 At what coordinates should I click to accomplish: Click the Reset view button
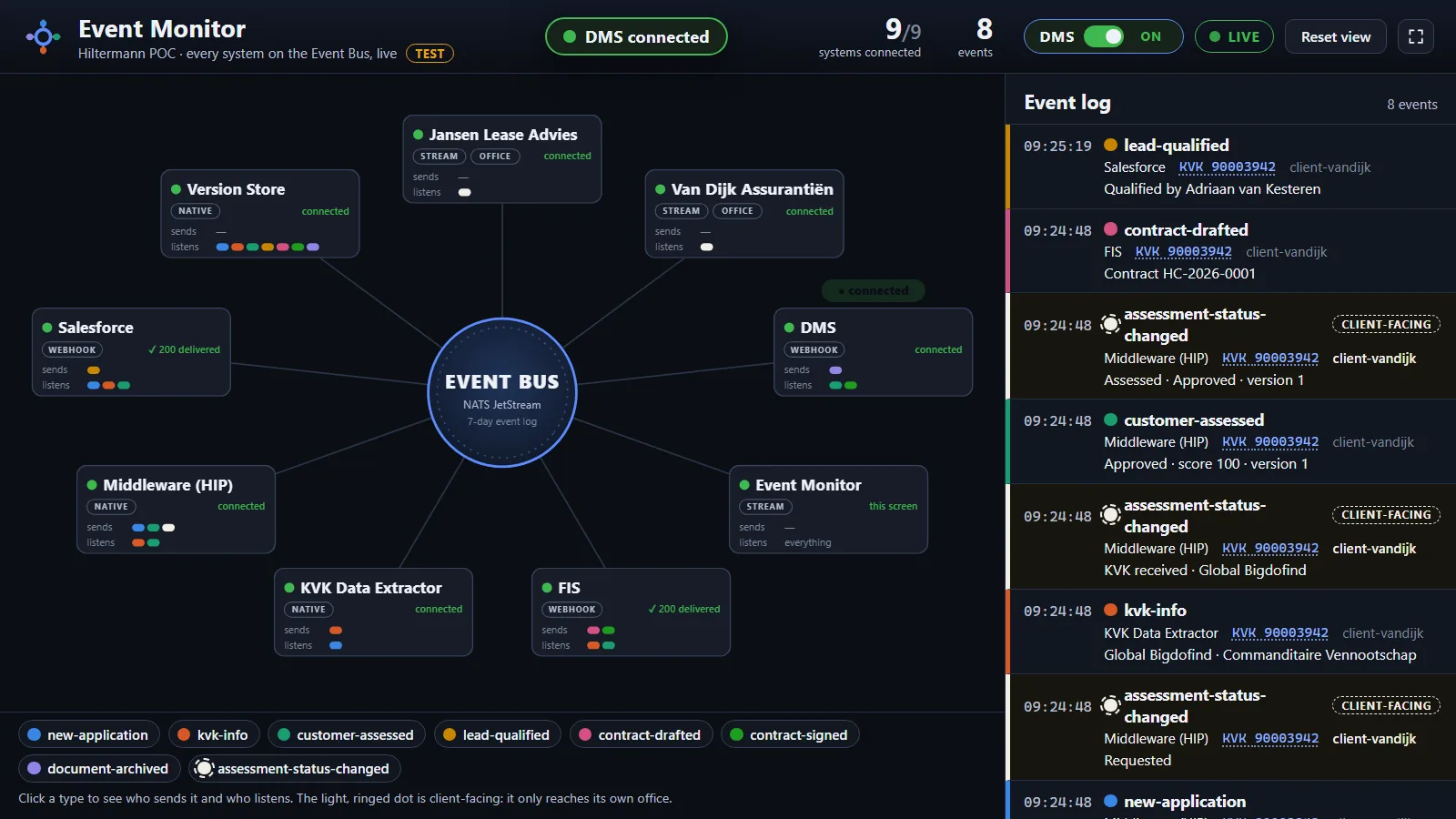tap(1336, 36)
